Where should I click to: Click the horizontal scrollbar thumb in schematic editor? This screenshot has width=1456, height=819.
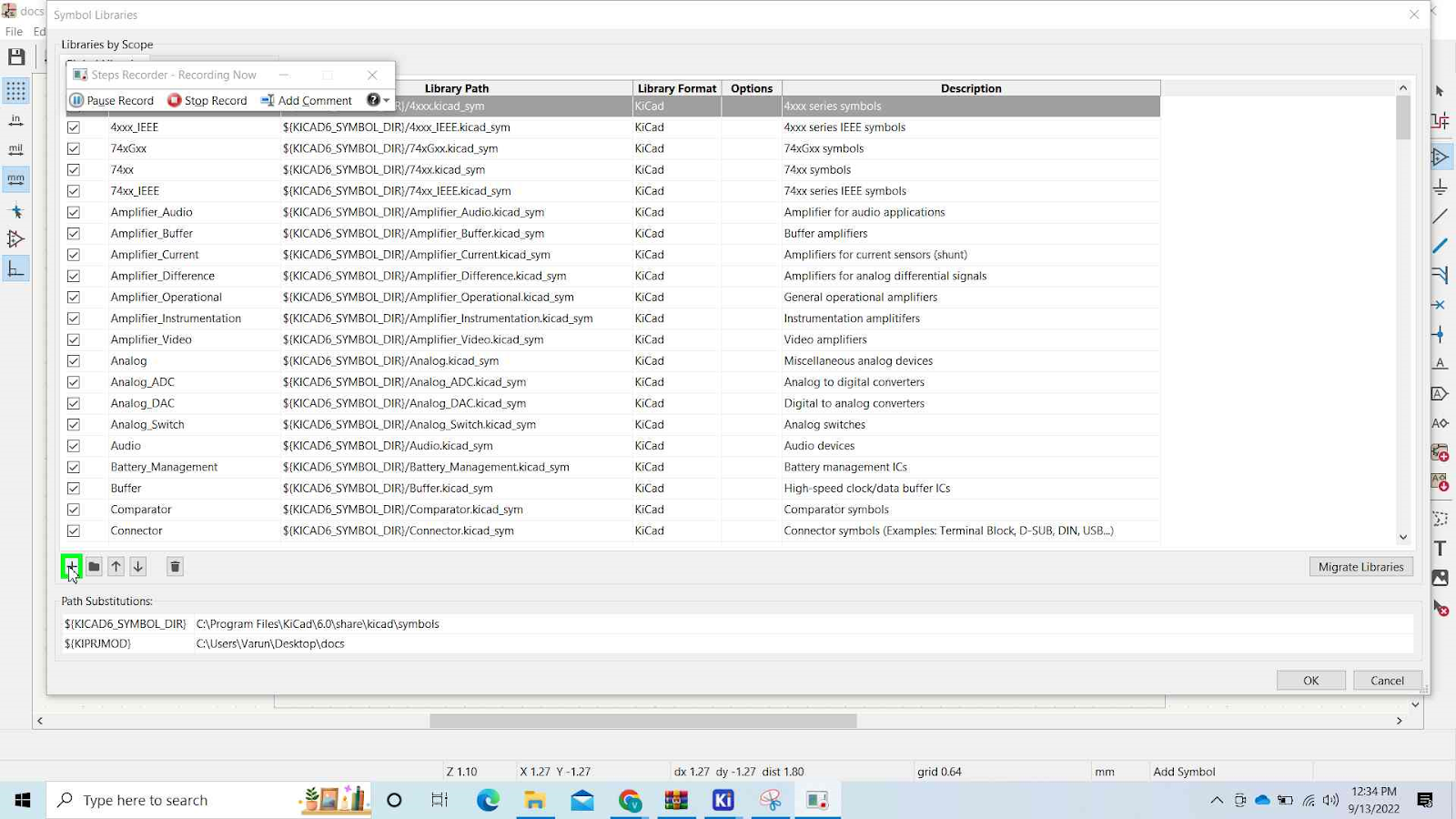[x=643, y=721]
